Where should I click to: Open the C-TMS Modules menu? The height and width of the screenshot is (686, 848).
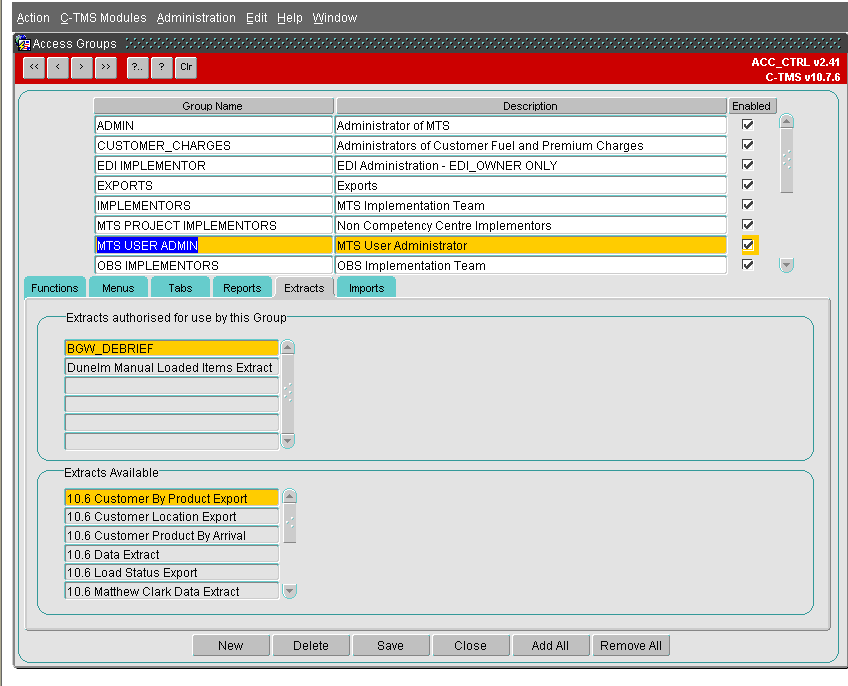click(x=103, y=18)
